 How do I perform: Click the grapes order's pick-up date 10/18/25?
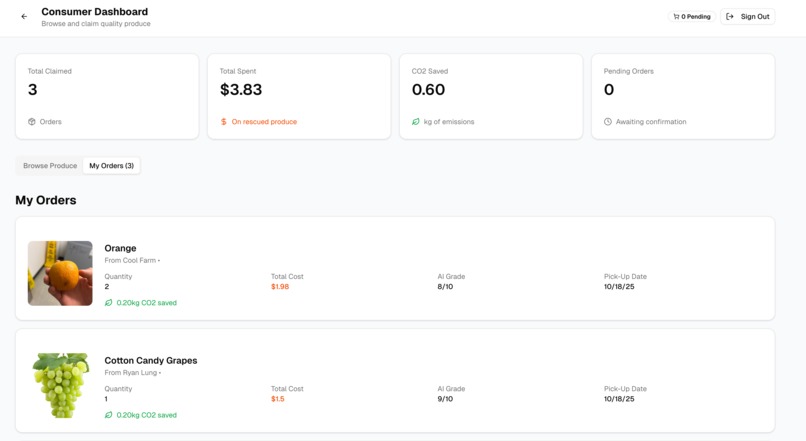619,399
